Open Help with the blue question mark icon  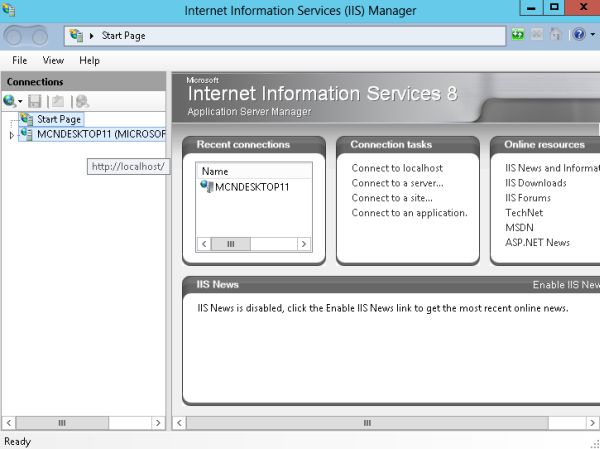tap(579, 34)
